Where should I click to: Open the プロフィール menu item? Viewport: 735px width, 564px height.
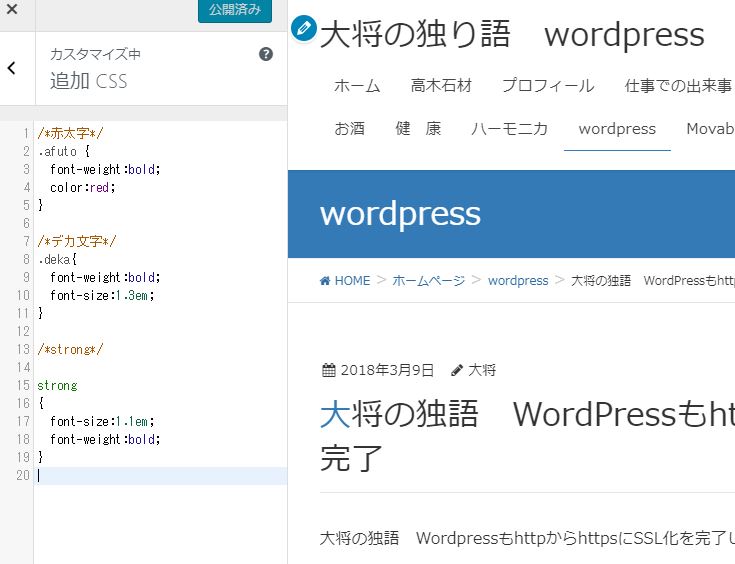(x=548, y=86)
